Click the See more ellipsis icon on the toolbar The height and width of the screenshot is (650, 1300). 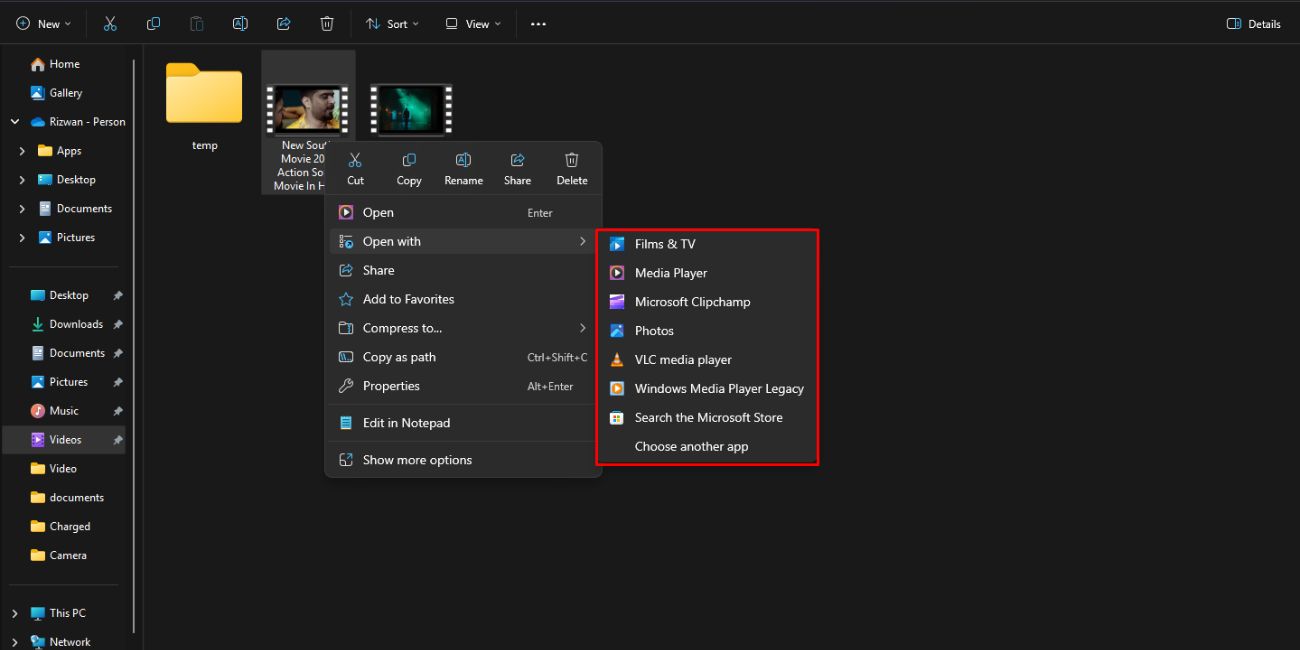click(538, 23)
